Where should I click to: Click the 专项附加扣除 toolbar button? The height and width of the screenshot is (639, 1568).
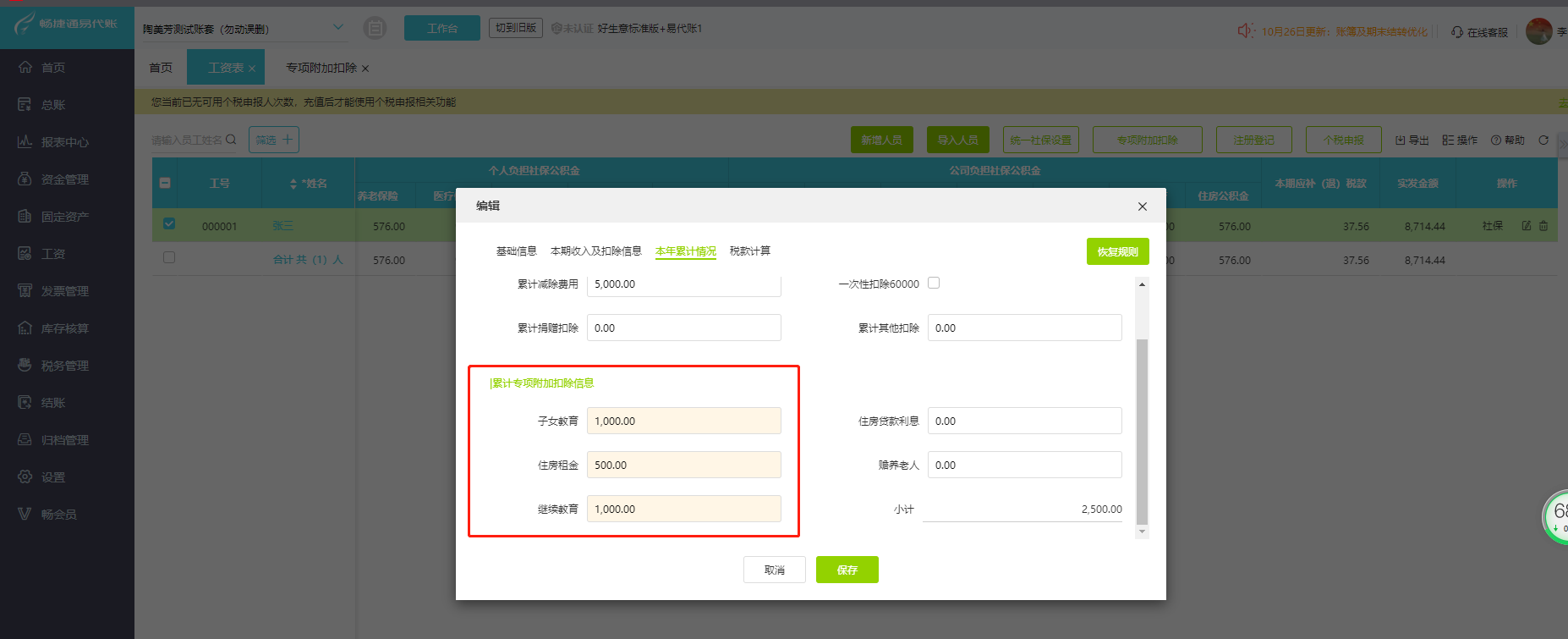[1148, 140]
